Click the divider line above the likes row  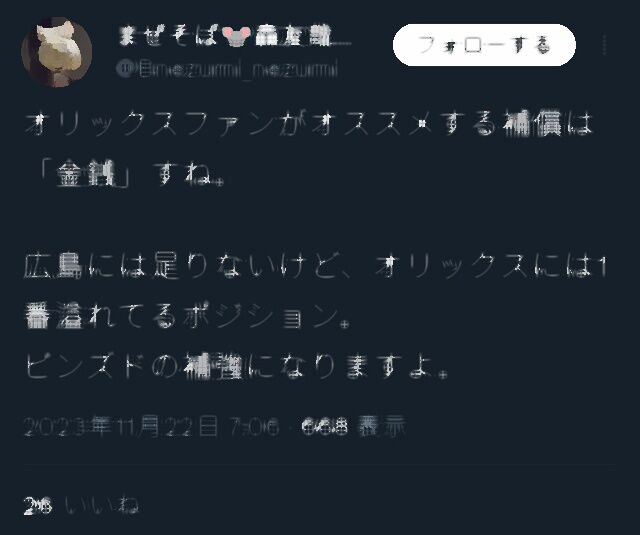click(320, 464)
